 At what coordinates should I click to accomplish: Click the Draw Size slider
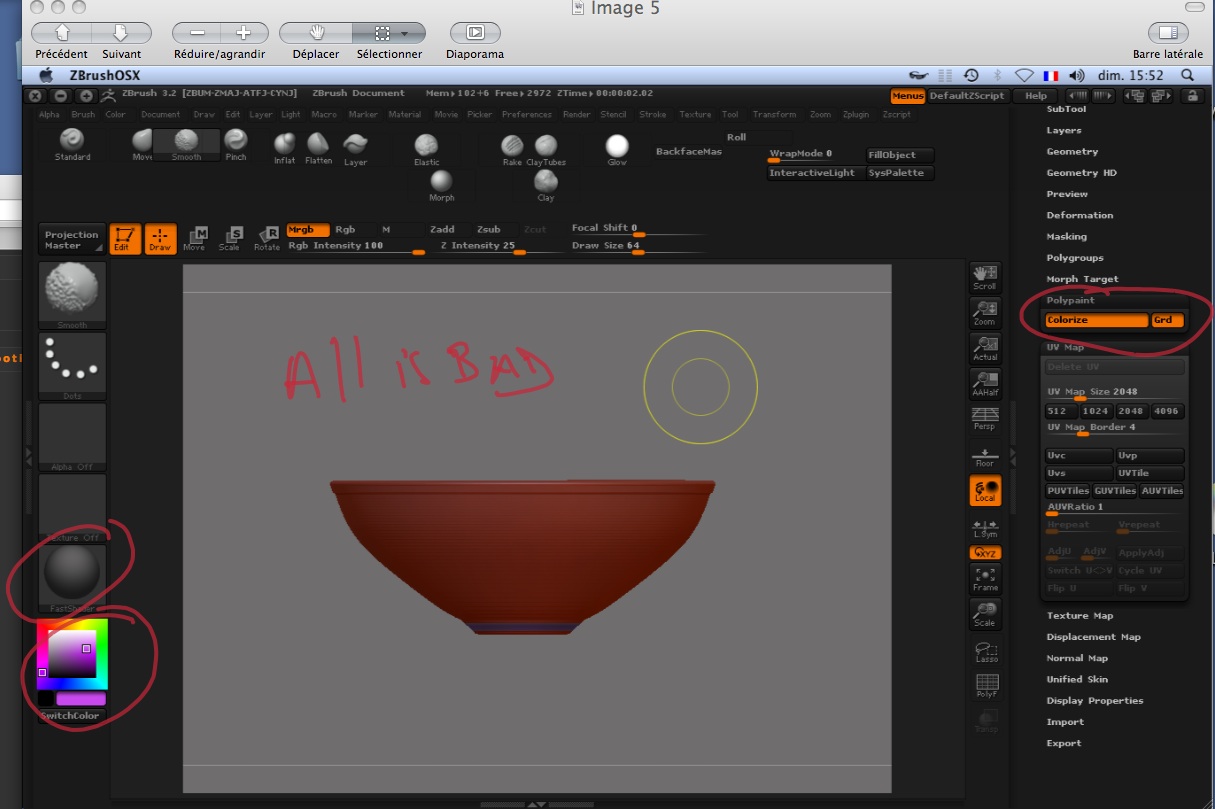(x=638, y=246)
